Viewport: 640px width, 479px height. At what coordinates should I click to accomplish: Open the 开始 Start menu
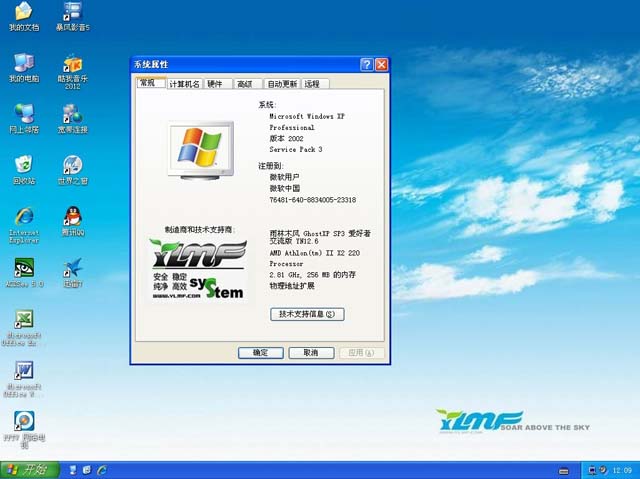tap(28, 469)
